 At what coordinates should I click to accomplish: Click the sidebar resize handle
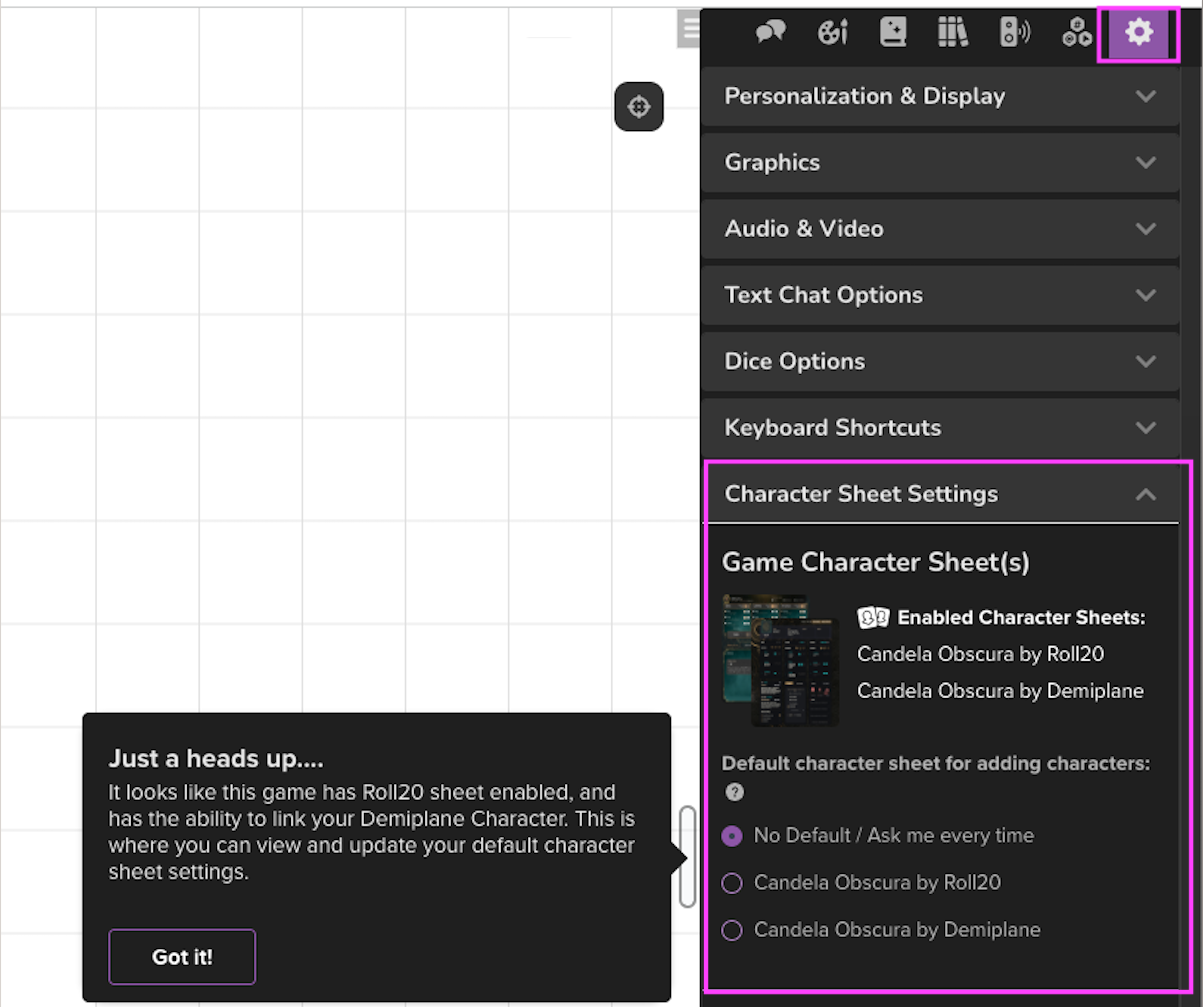pos(687,857)
